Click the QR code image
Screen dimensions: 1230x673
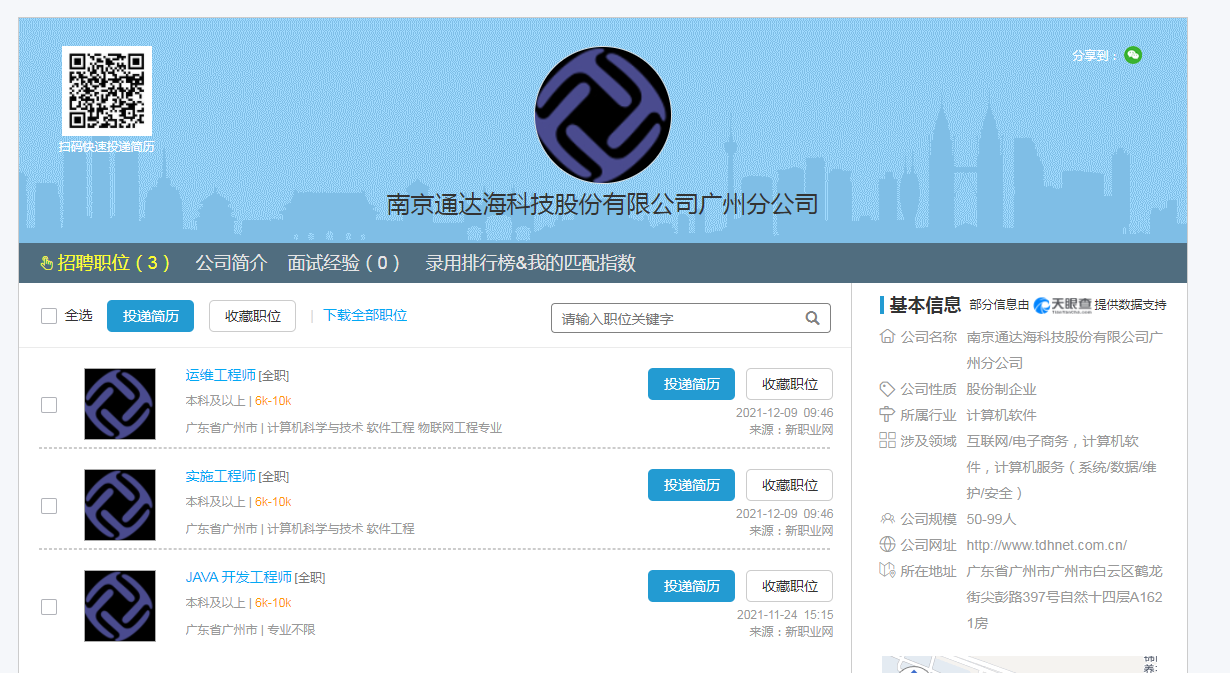(107, 90)
